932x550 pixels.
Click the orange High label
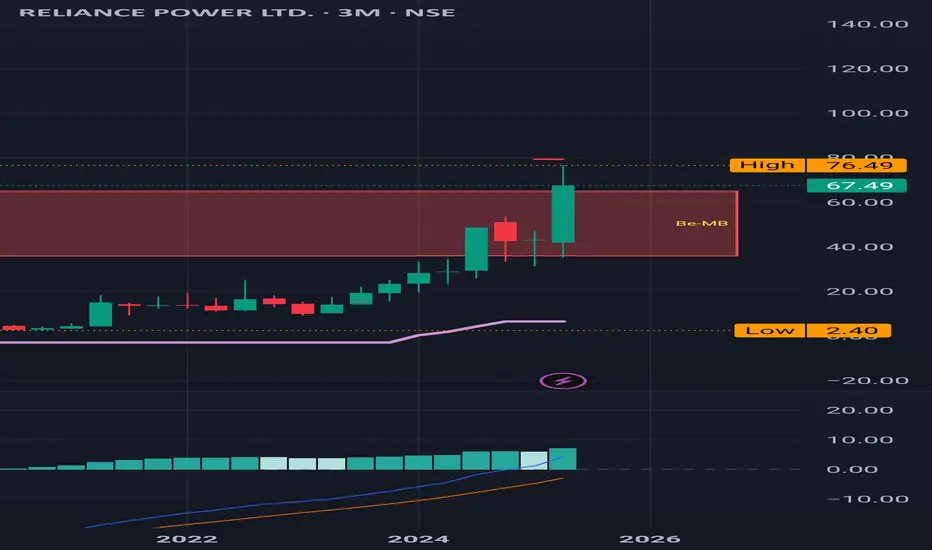click(767, 165)
